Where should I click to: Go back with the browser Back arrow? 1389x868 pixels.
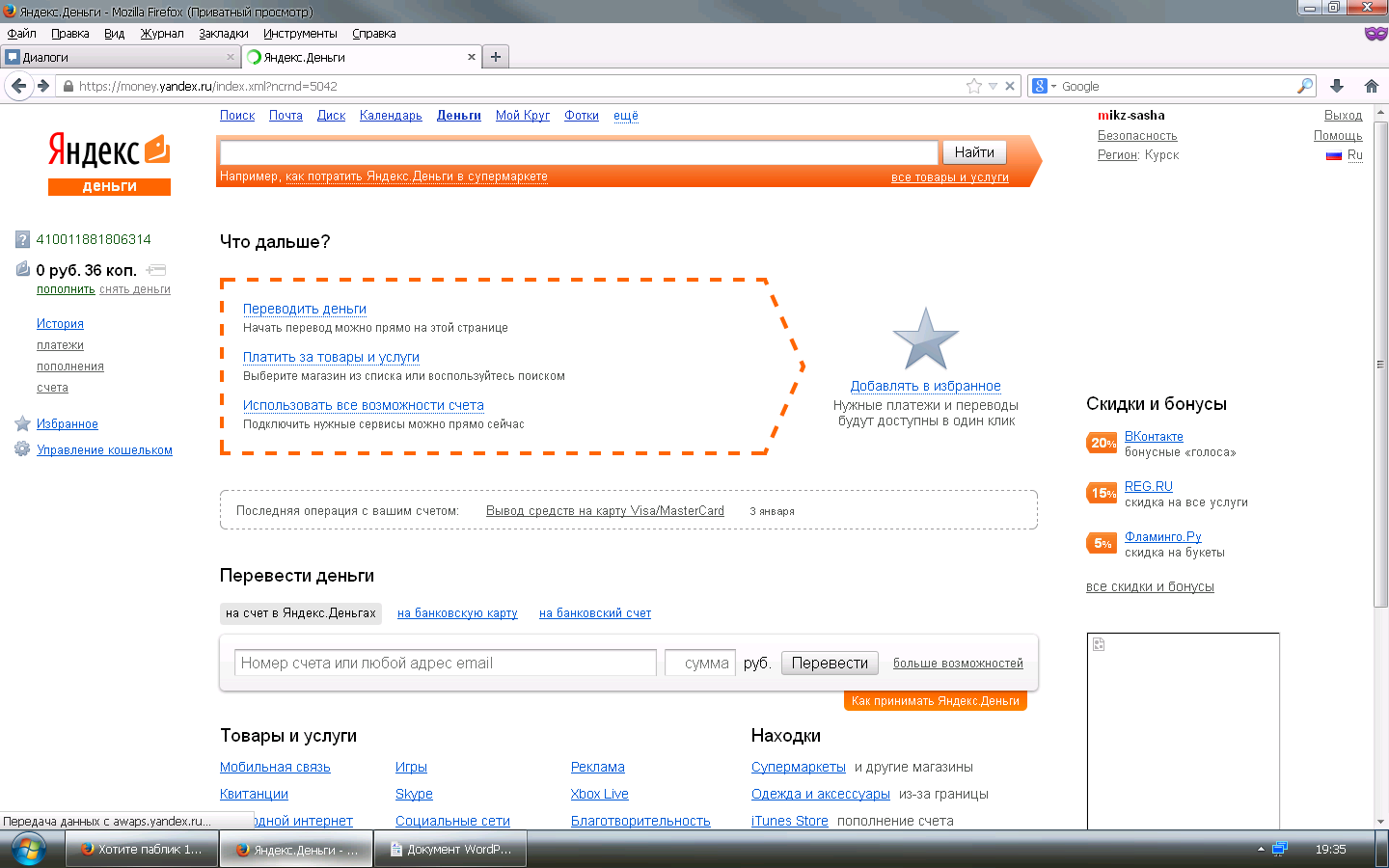click(x=18, y=86)
